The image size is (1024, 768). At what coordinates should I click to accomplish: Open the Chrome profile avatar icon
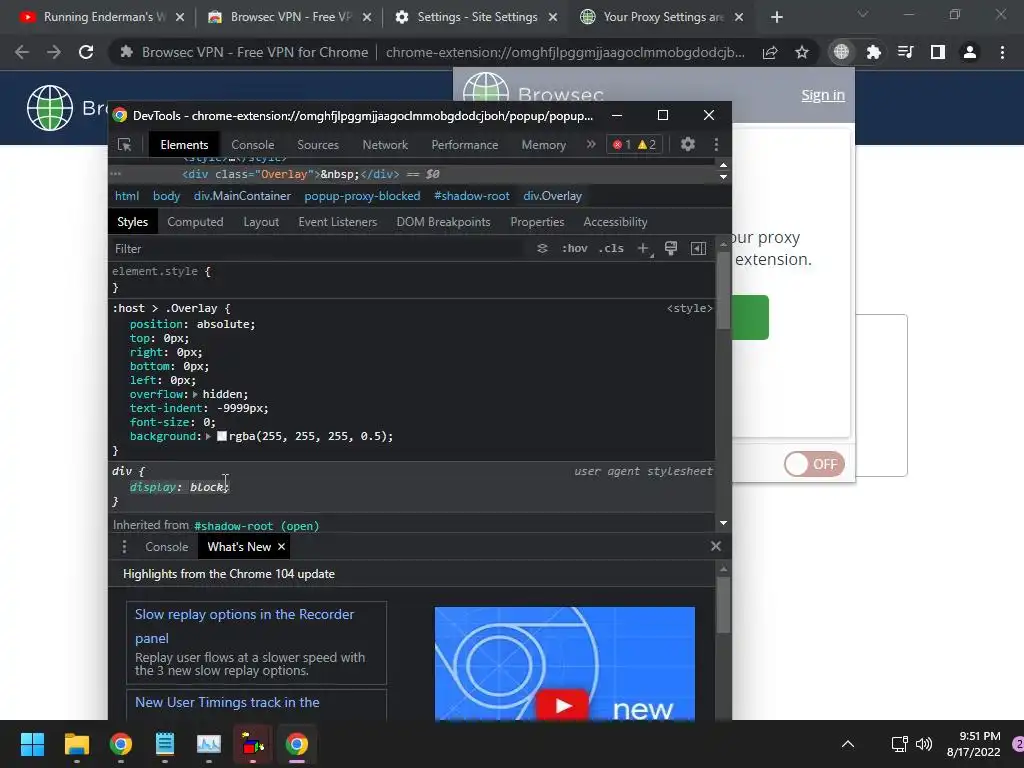point(970,52)
